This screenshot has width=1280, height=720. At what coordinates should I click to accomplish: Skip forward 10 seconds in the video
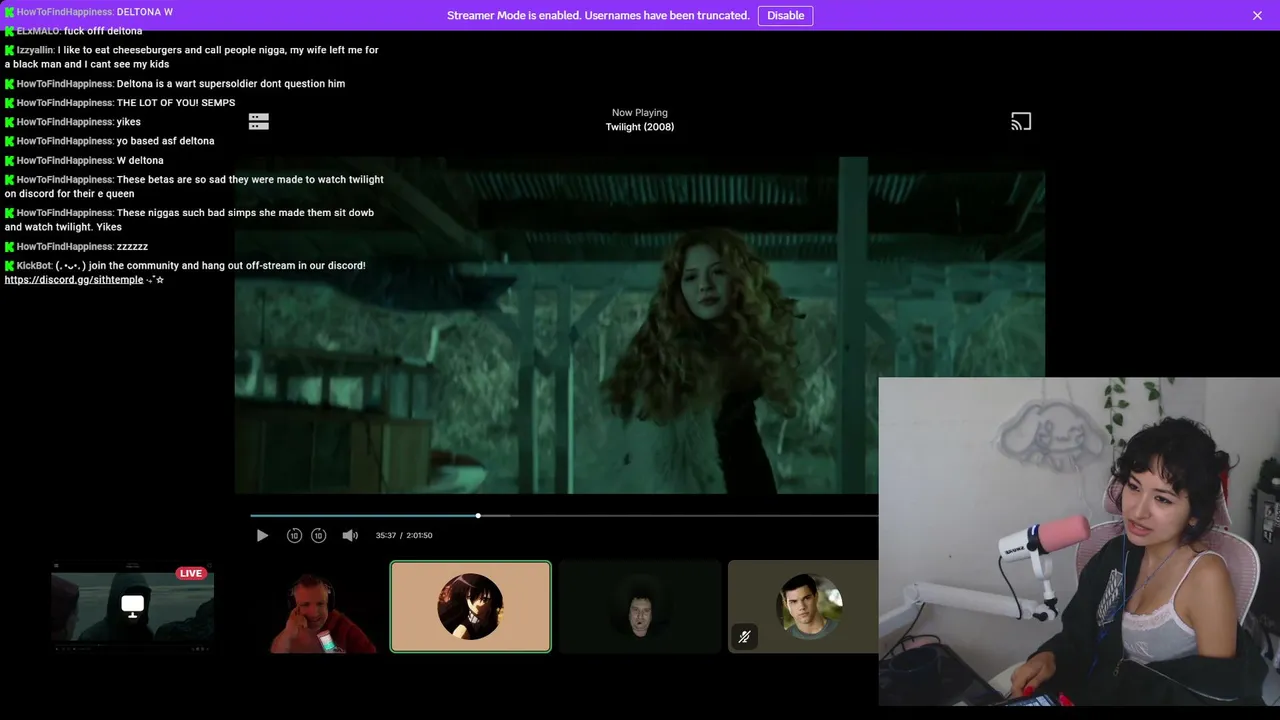(318, 536)
